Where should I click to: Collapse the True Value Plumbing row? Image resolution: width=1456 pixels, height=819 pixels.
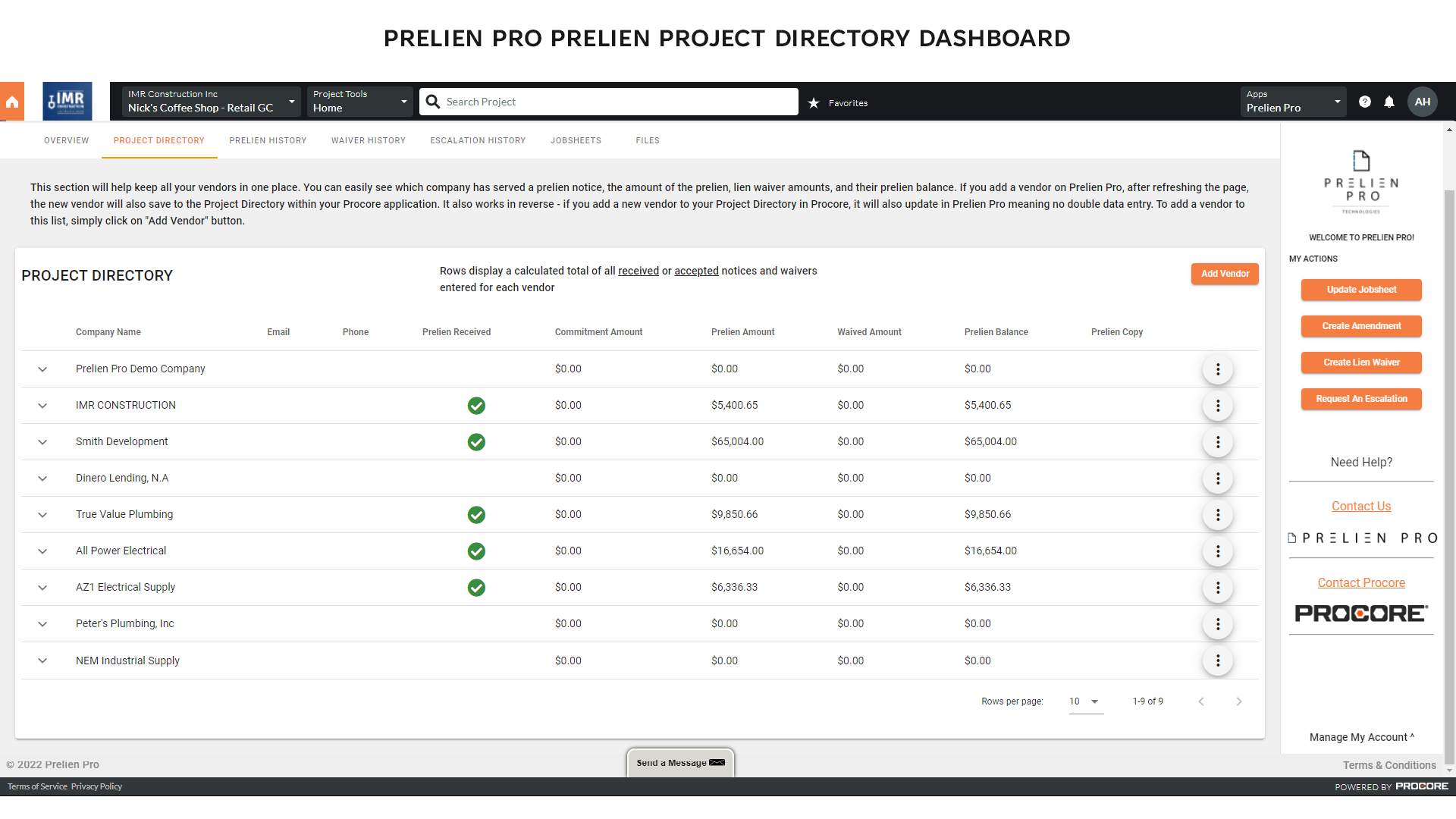42,514
